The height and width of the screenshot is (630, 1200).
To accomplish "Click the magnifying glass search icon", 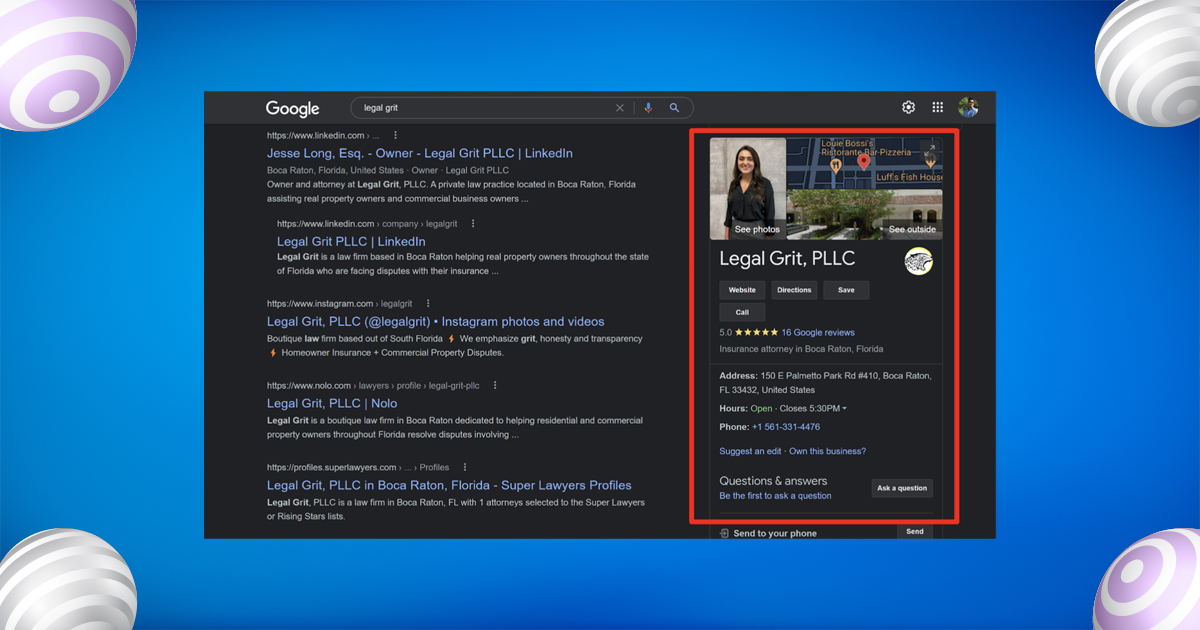I will 675,108.
